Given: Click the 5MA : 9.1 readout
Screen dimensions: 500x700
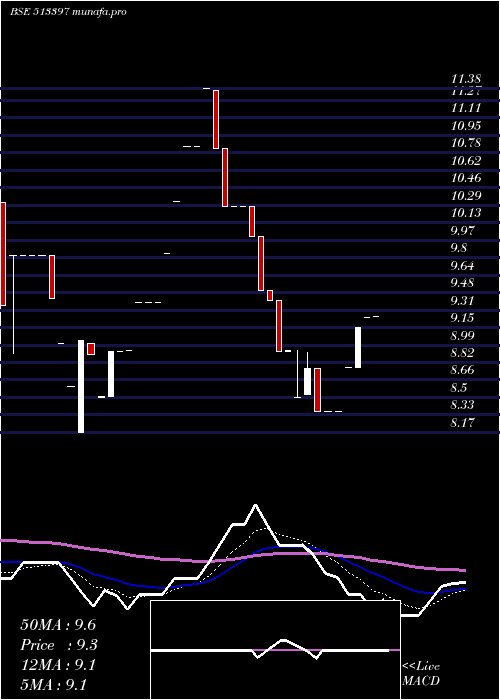Looking at the screenshot, I should tap(54, 685).
